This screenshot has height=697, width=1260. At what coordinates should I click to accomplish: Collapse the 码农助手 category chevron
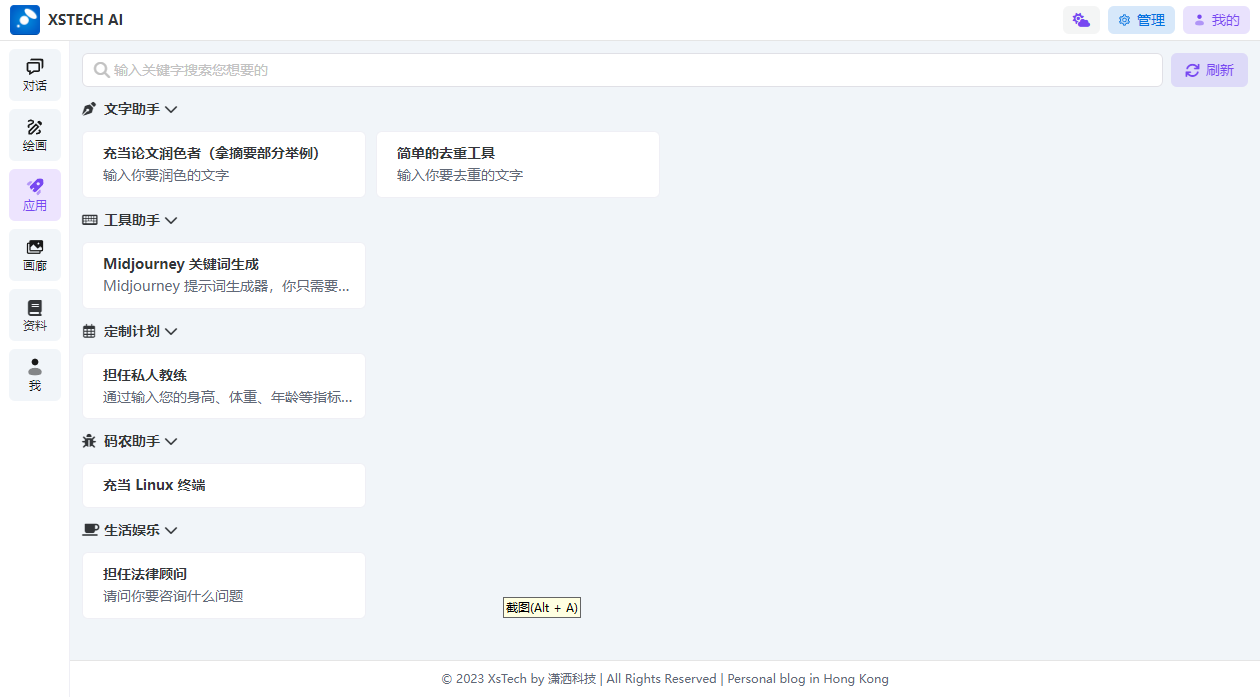(171, 441)
